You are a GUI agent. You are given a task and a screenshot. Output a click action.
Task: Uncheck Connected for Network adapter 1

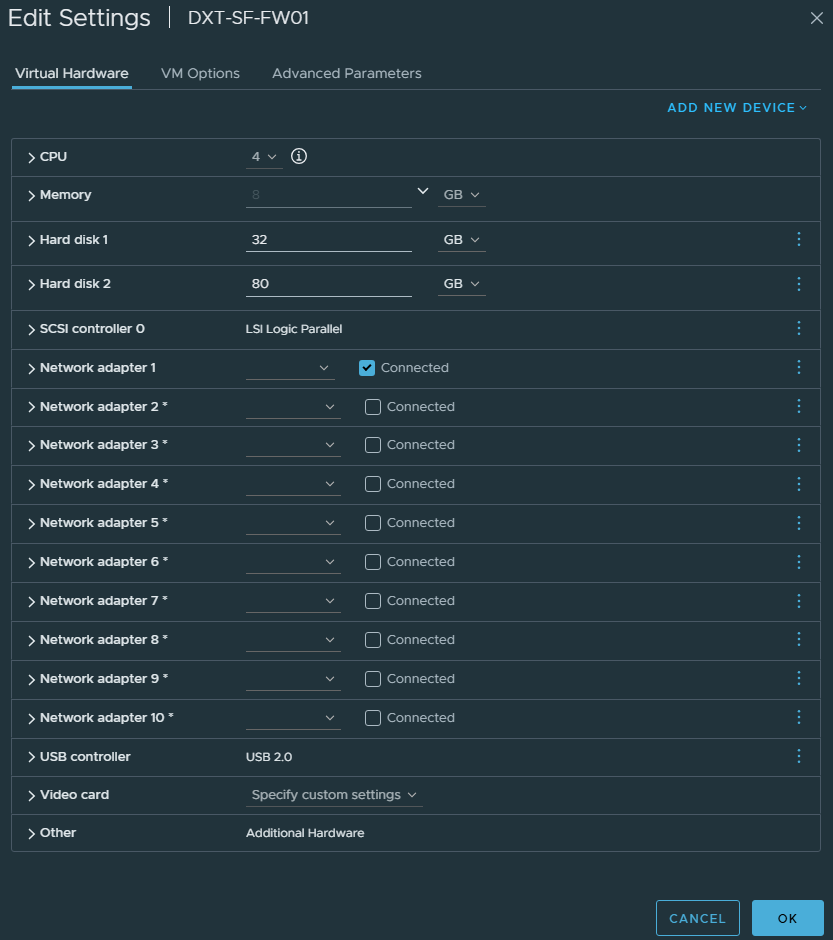click(367, 368)
